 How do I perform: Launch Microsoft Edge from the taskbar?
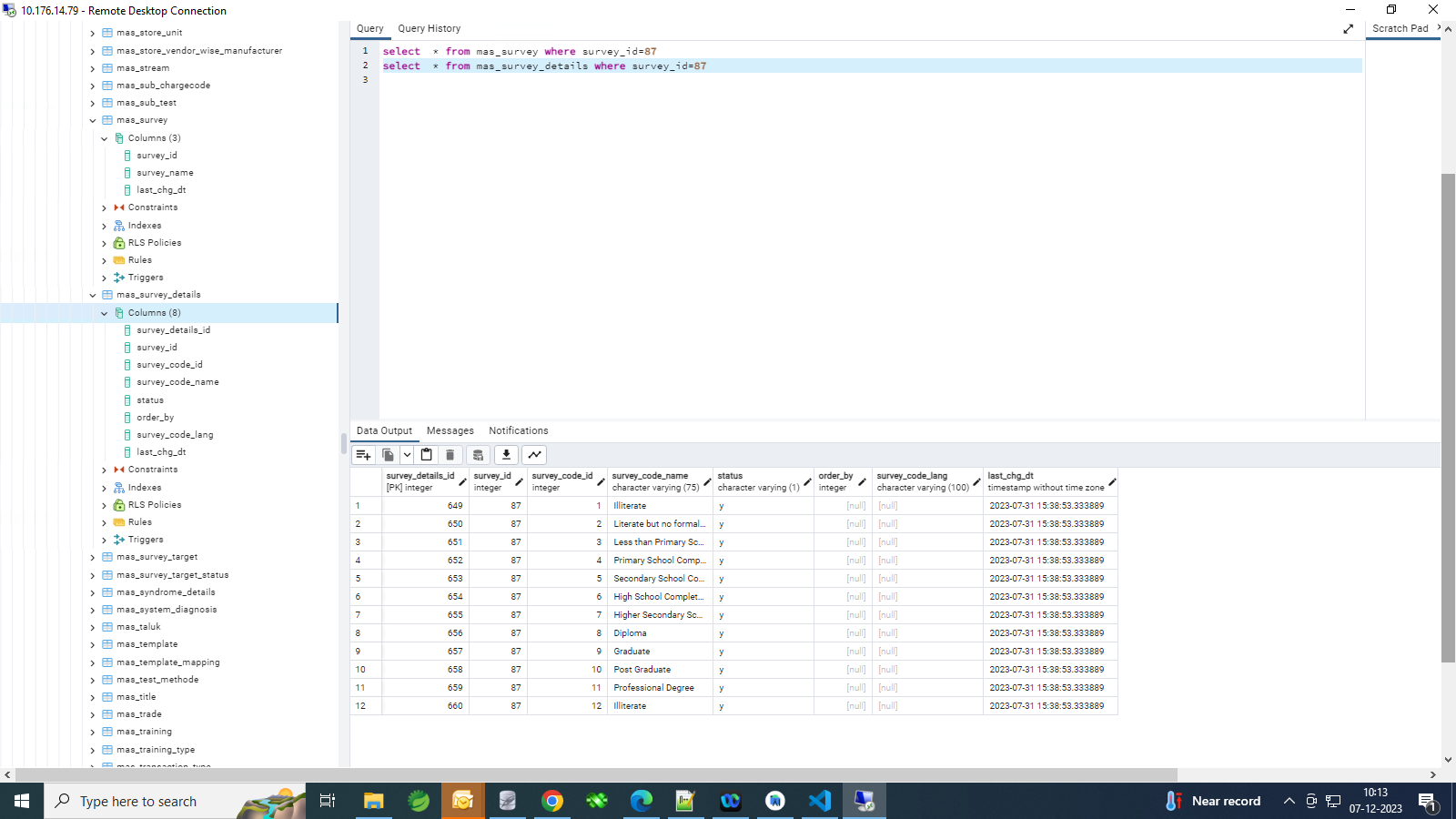coord(642,801)
